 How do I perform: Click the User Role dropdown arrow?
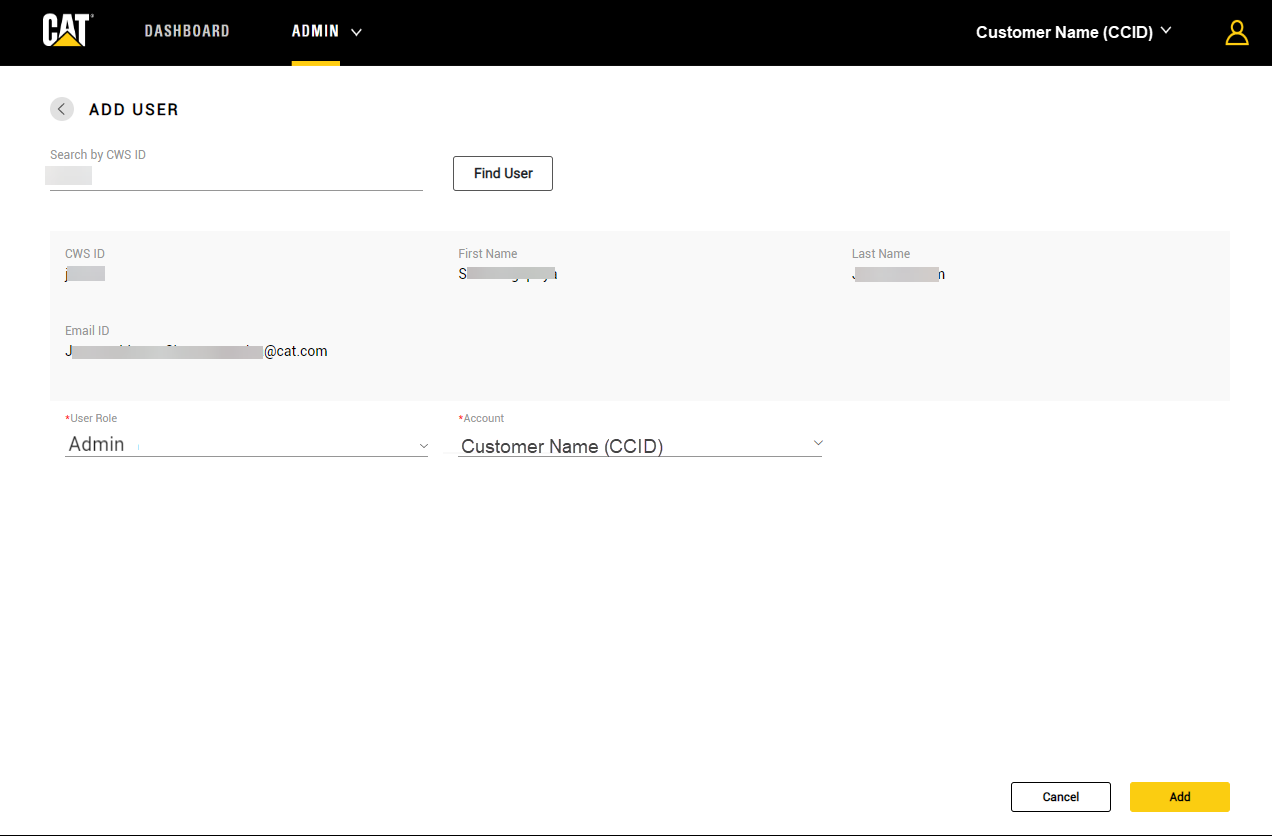[423, 446]
